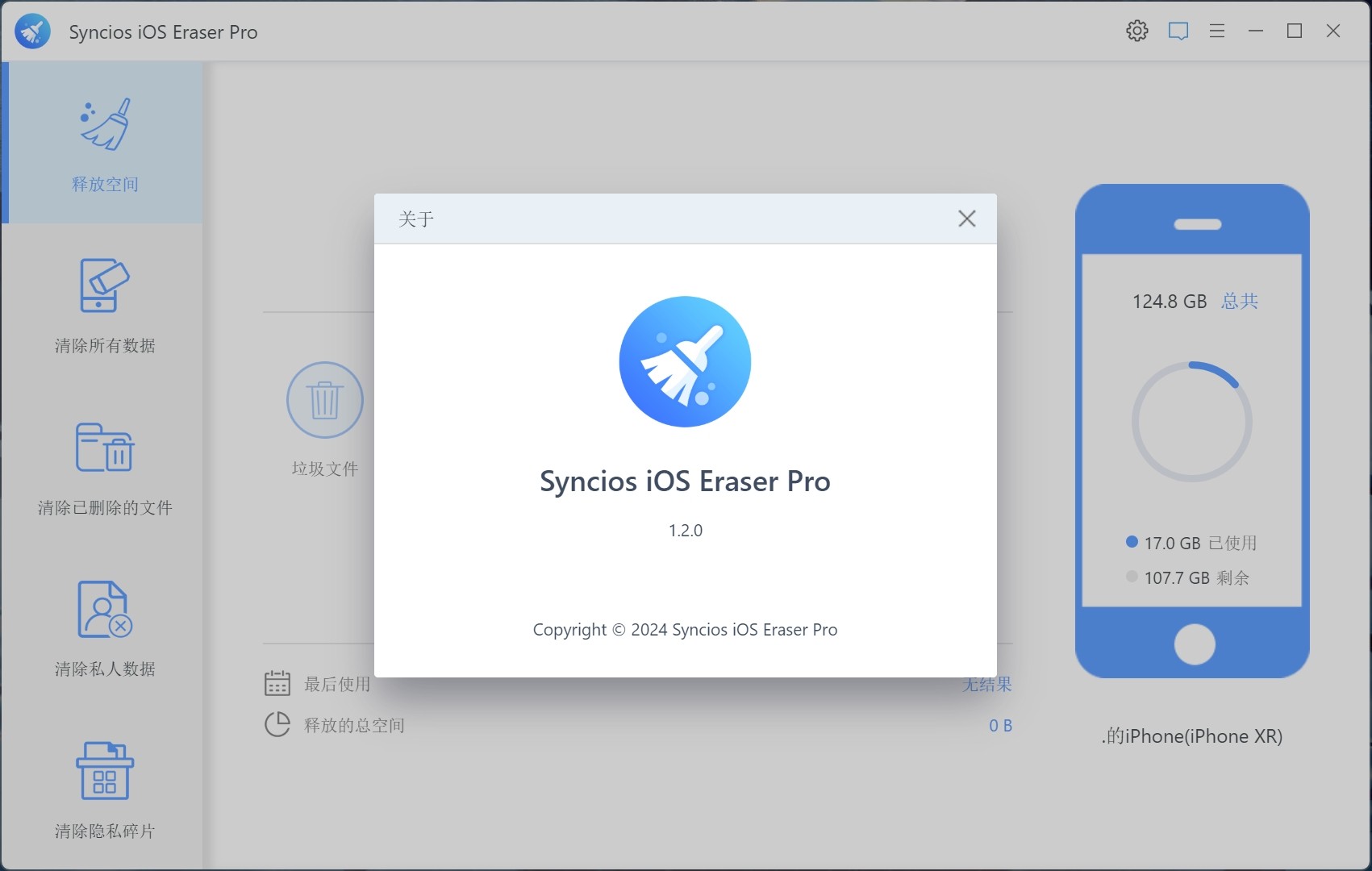The width and height of the screenshot is (1372, 871).
Task: Click the pie chart icon beside 释放的总空间
Action: click(277, 724)
